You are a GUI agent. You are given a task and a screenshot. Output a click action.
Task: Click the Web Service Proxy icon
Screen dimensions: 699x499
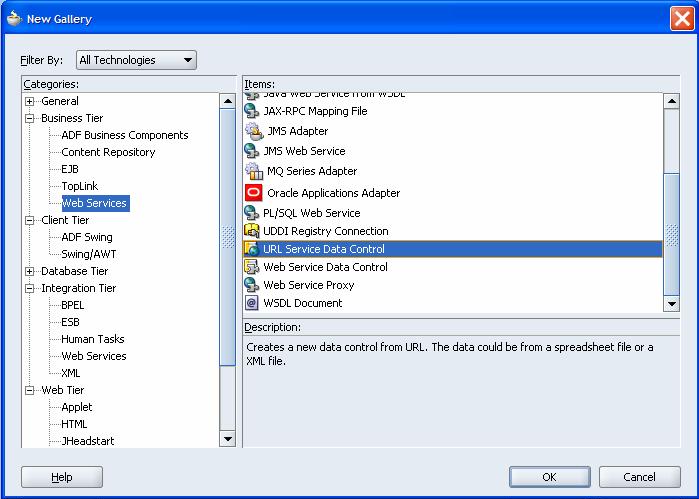252,285
